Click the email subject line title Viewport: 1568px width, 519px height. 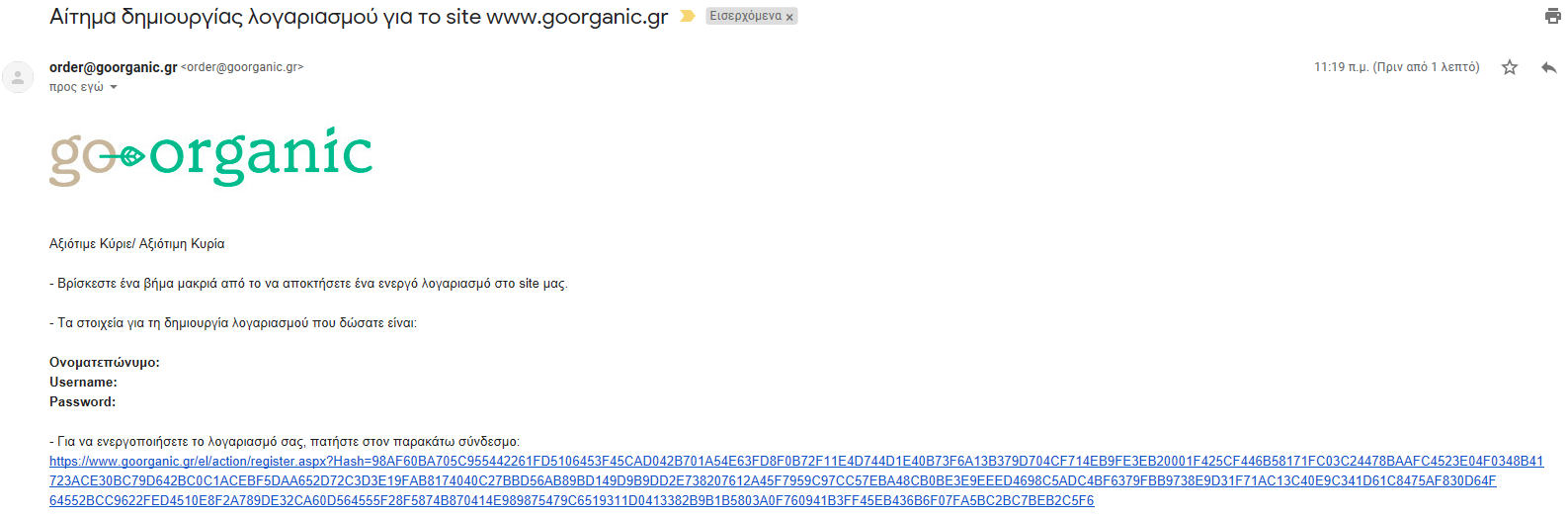(x=359, y=17)
